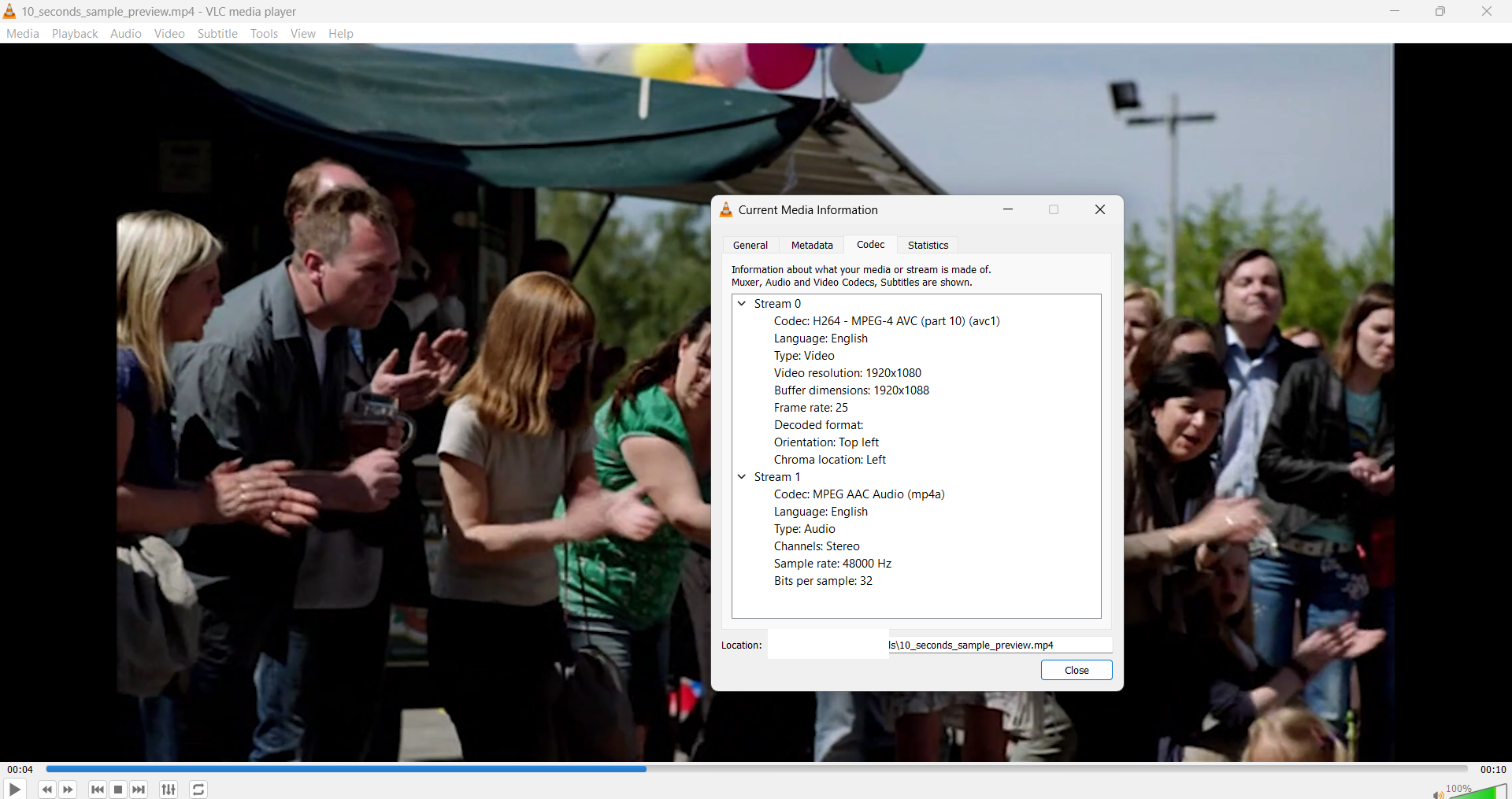
Task: Open the Tools menu
Action: (x=264, y=34)
